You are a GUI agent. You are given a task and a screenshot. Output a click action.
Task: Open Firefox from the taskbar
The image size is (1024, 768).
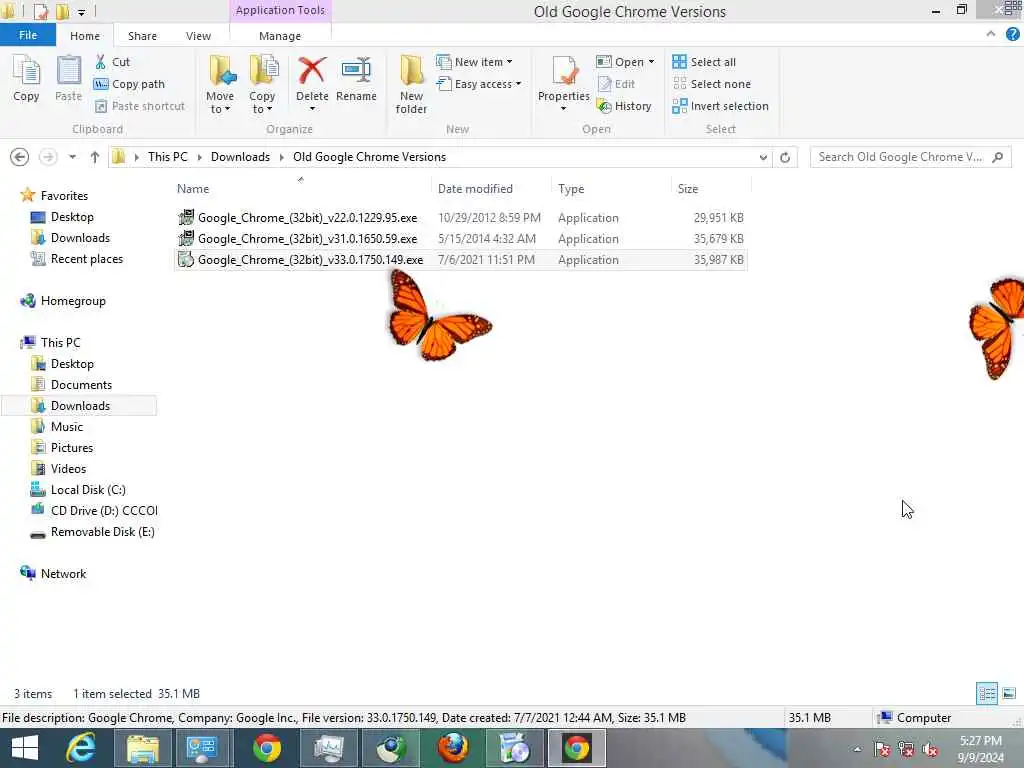pyautogui.click(x=453, y=748)
